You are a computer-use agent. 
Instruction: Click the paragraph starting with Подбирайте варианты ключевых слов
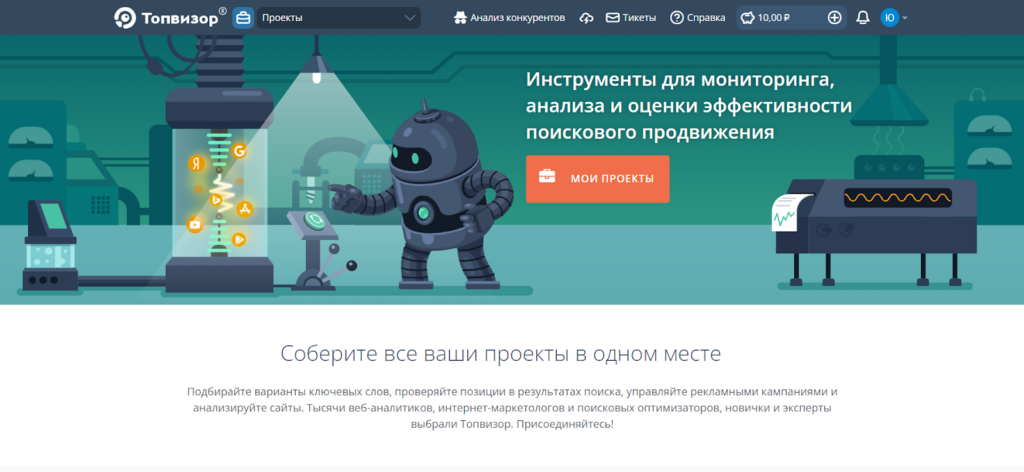(x=512, y=408)
